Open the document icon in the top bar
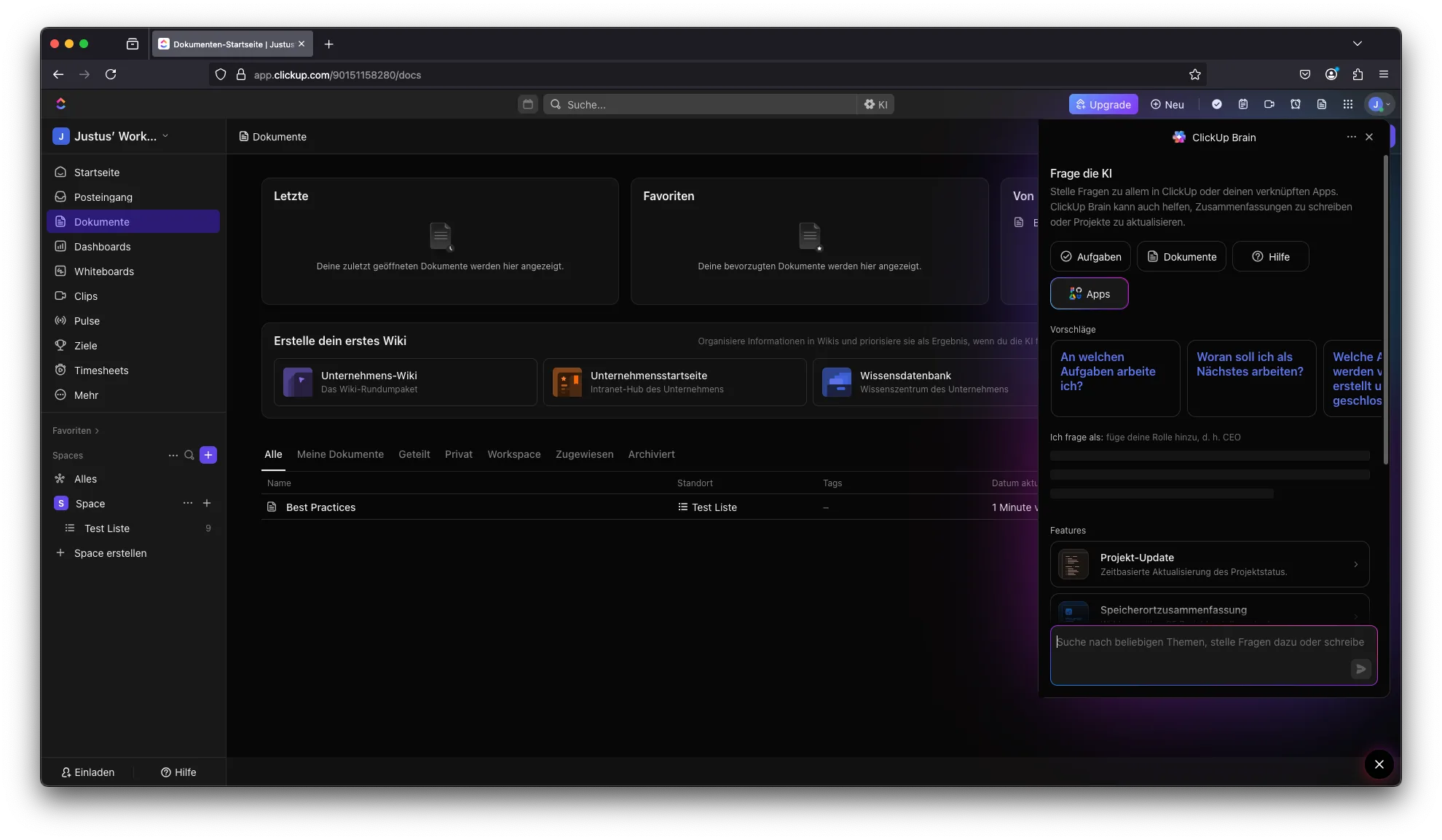This screenshot has width=1442, height=840. [1321, 104]
